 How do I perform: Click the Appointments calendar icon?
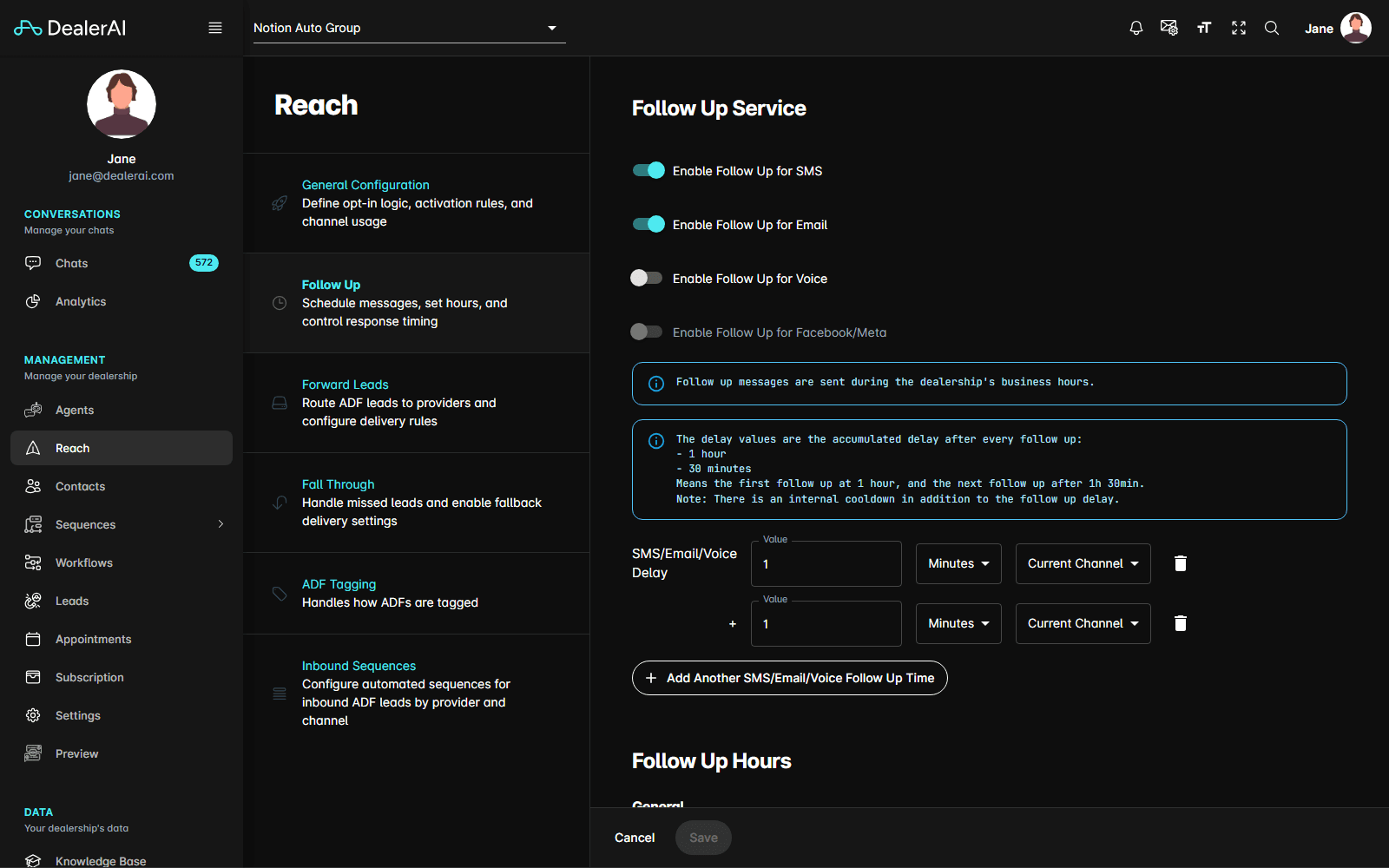pos(33,639)
